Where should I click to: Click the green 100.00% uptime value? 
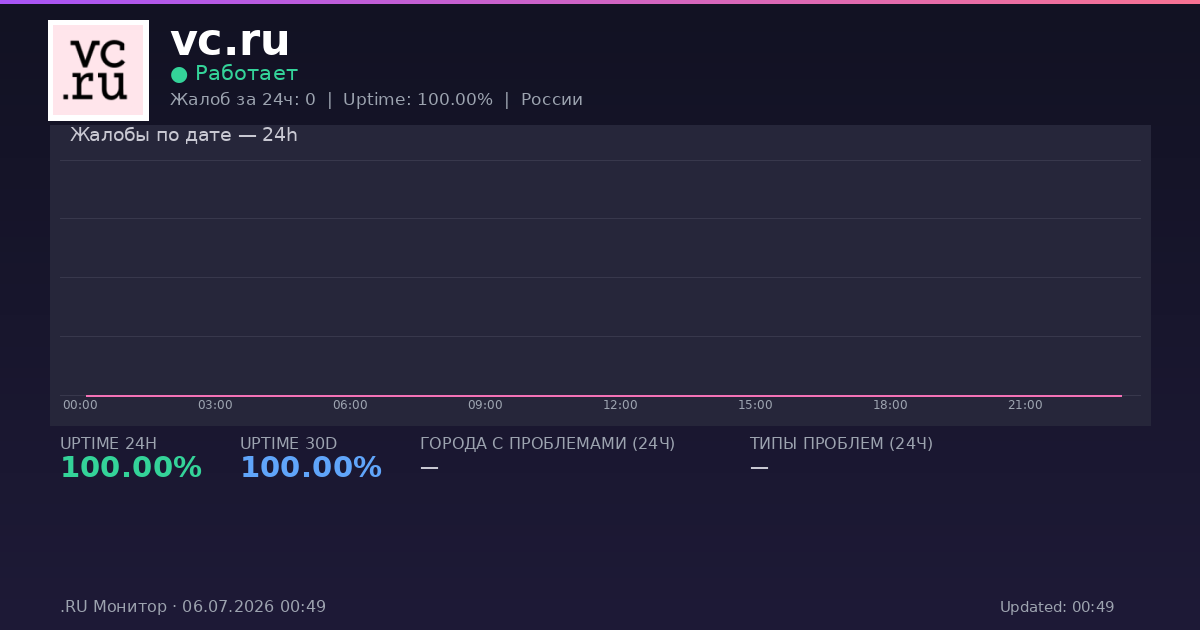(x=131, y=468)
